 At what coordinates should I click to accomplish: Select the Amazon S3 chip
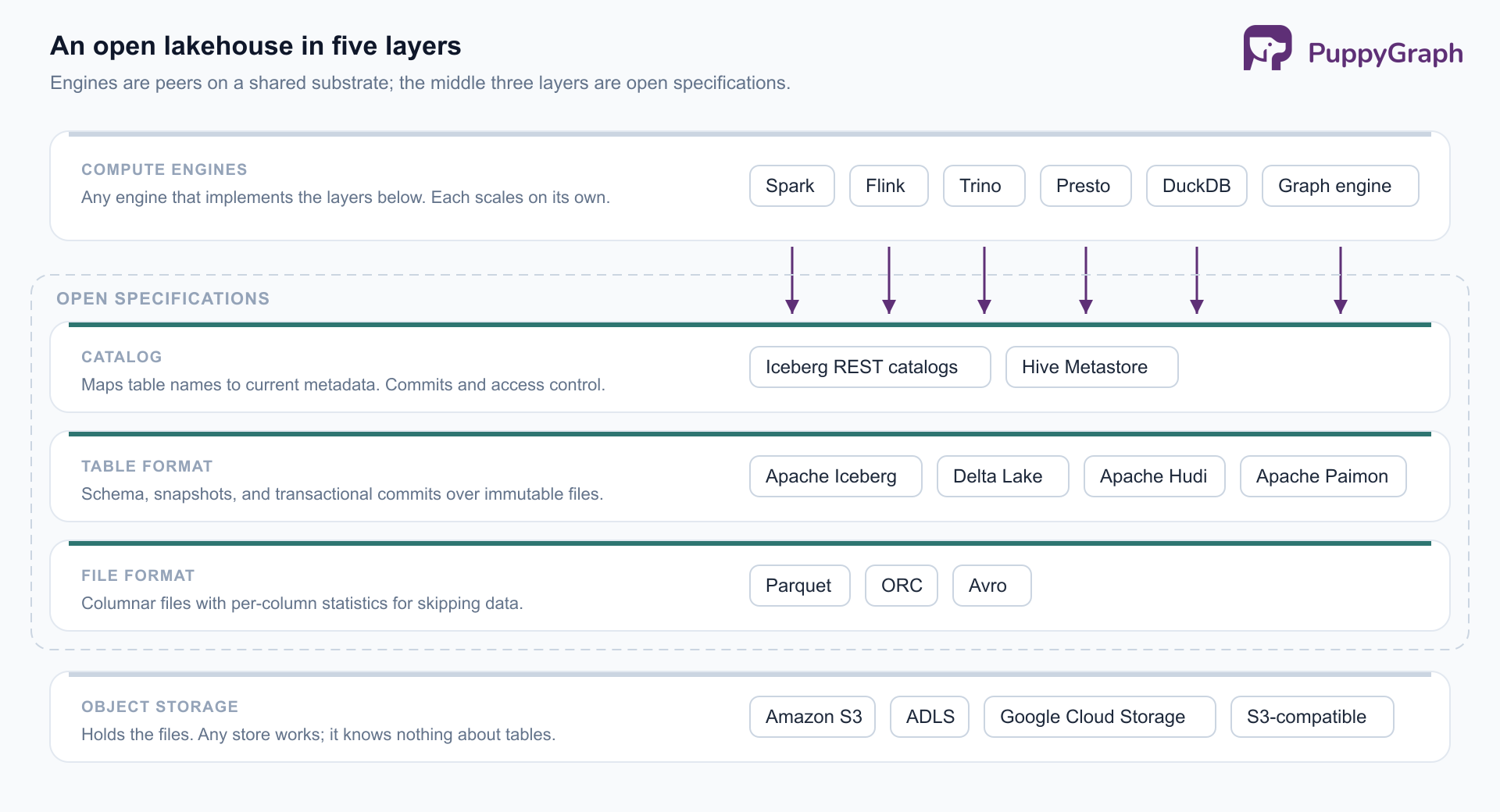pyautogui.click(x=812, y=717)
